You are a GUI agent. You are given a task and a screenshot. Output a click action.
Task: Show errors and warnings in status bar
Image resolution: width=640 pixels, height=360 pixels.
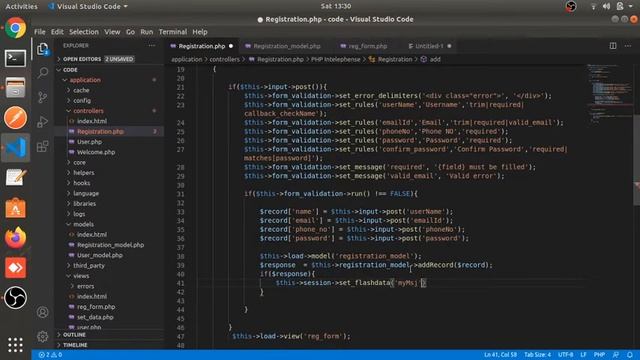[50, 355]
